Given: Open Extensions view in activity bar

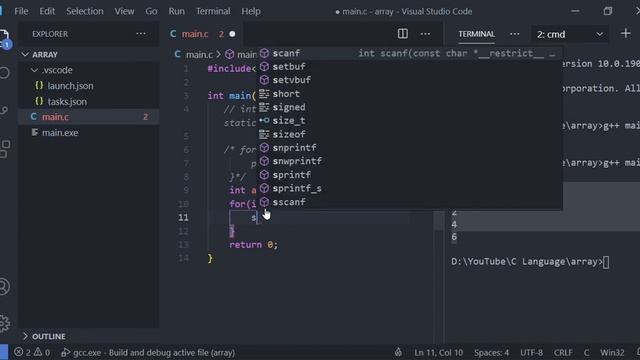Looking at the screenshot, I should click(x=4, y=149).
